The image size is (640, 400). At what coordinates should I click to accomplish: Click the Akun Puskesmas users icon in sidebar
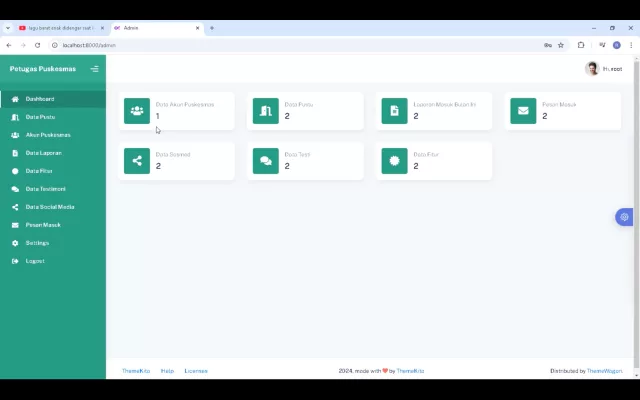[x=15, y=135]
